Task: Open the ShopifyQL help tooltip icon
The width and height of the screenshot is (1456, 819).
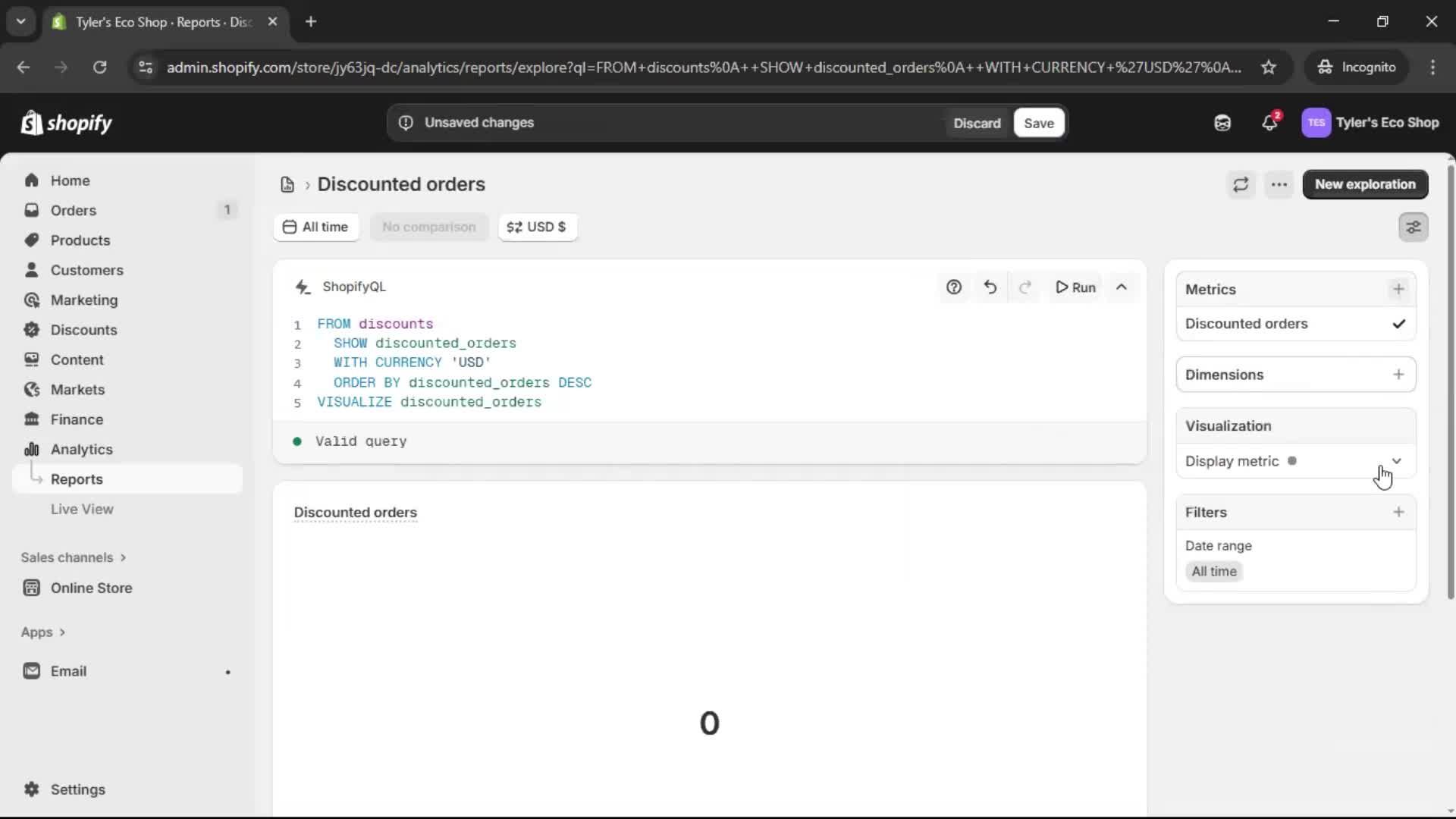Action: pyautogui.click(x=954, y=287)
